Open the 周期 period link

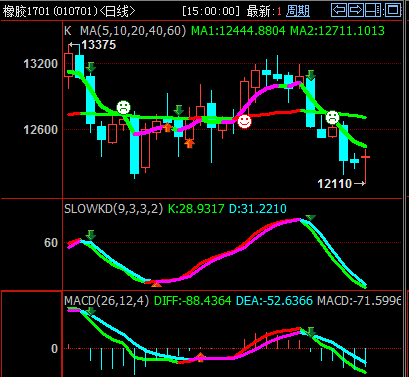tap(298, 11)
